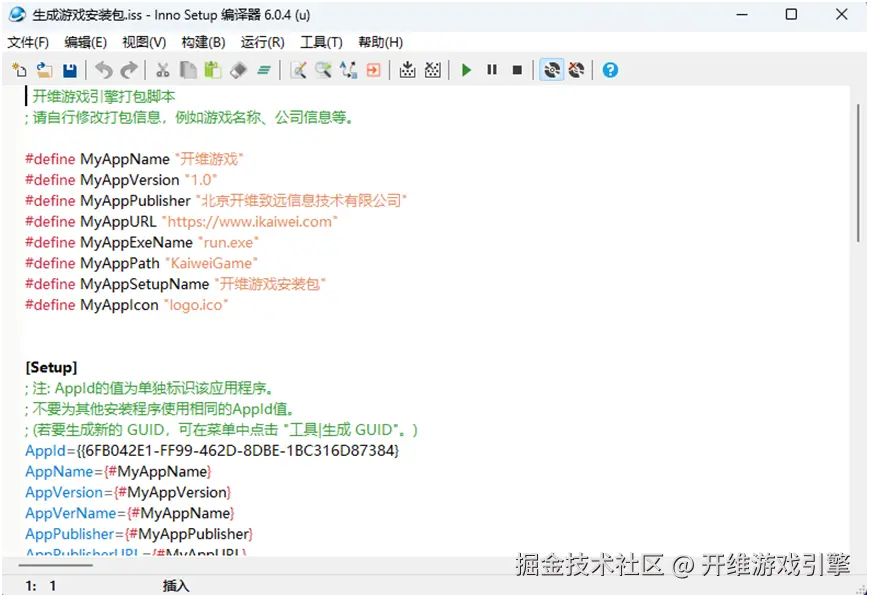The height and width of the screenshot is (597, 869).
Task: Click the vertical scrollbar thumb
Action: tap(858, 173)
